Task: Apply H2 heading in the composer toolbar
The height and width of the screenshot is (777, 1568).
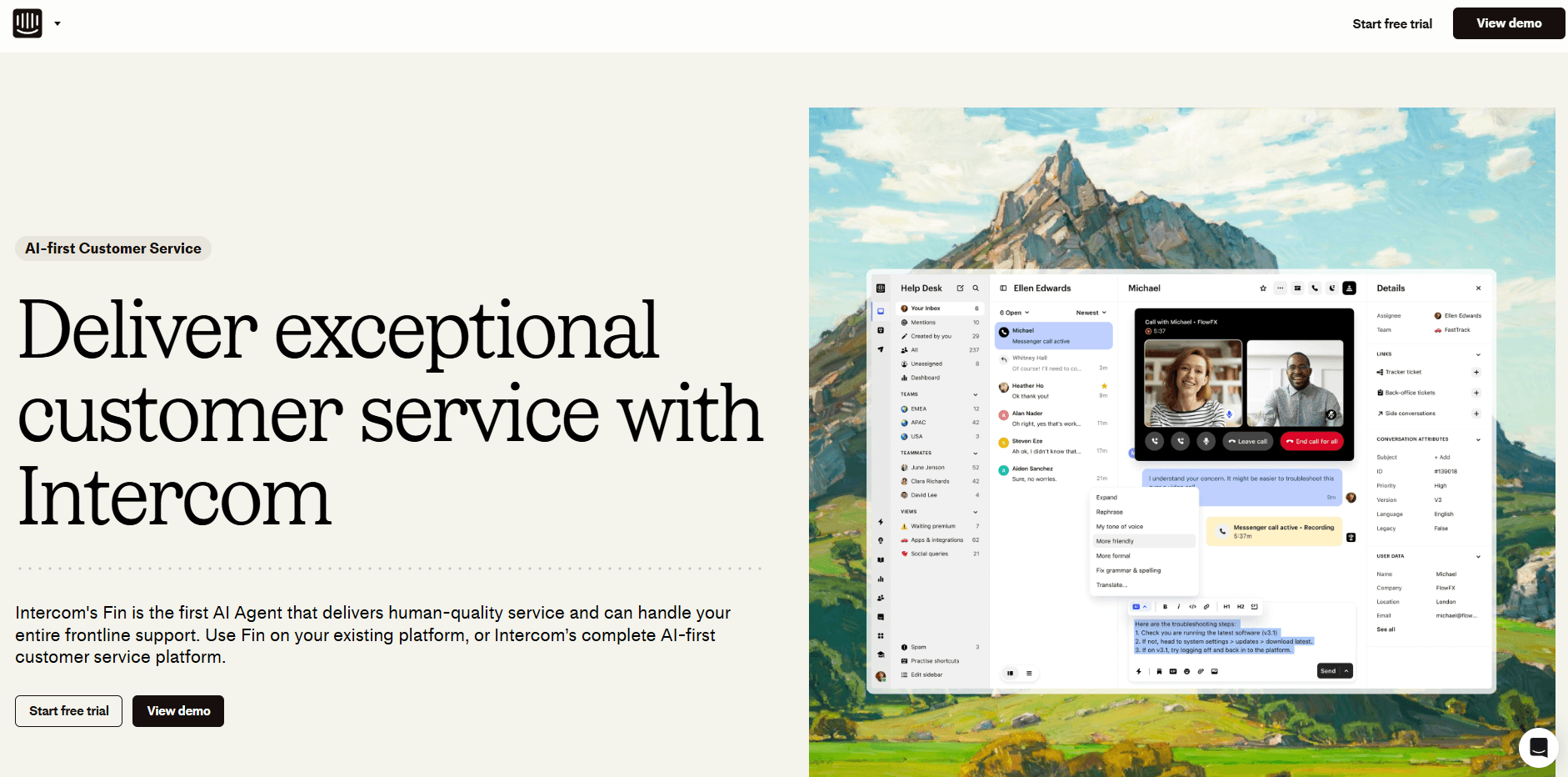Action: (1241, 607)
